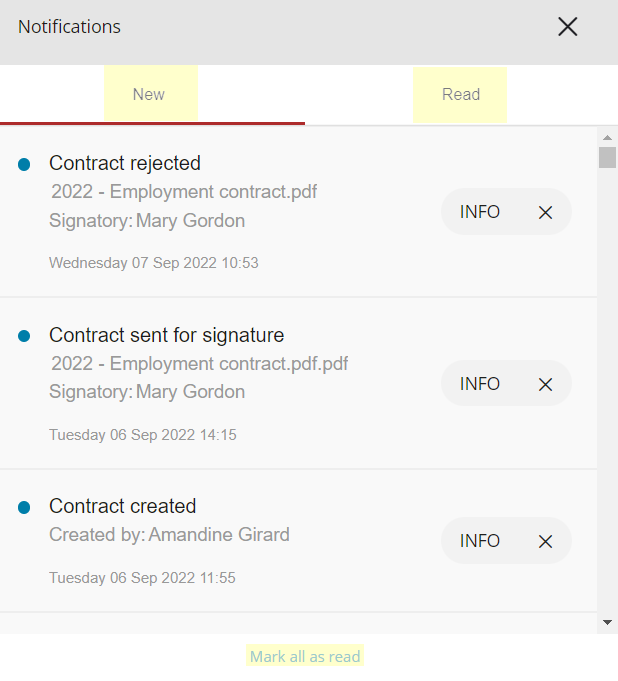This screenshot has width=618, height=681.
Task: Click blue unread dot beside Contract rejected
Action: [x=24, y=164]
